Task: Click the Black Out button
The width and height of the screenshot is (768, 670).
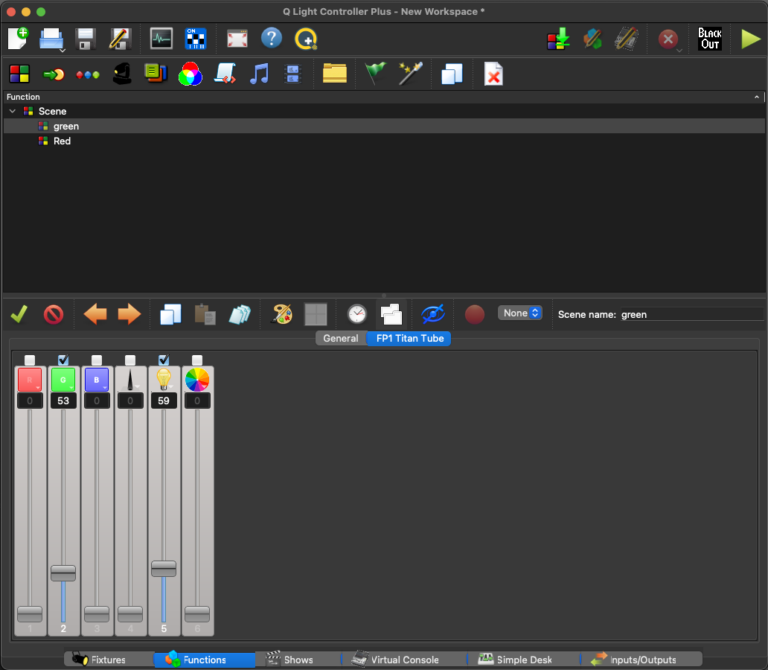Action: tap(709, 39)
